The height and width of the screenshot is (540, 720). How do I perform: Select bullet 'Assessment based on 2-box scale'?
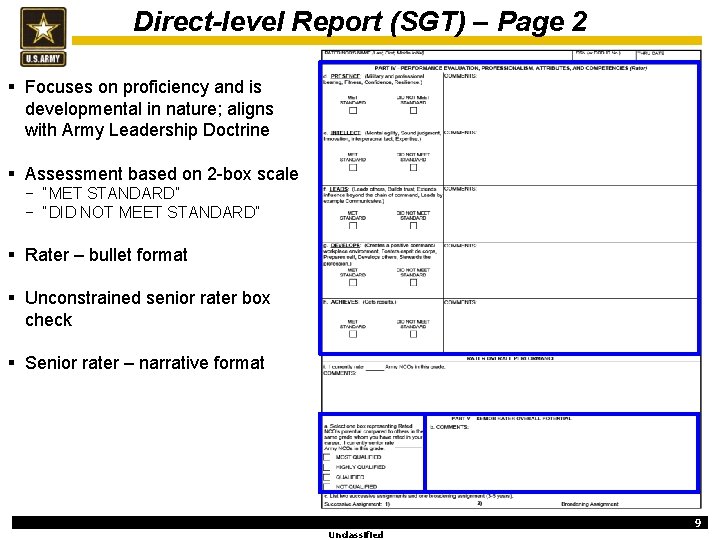[x=162, y=174]
